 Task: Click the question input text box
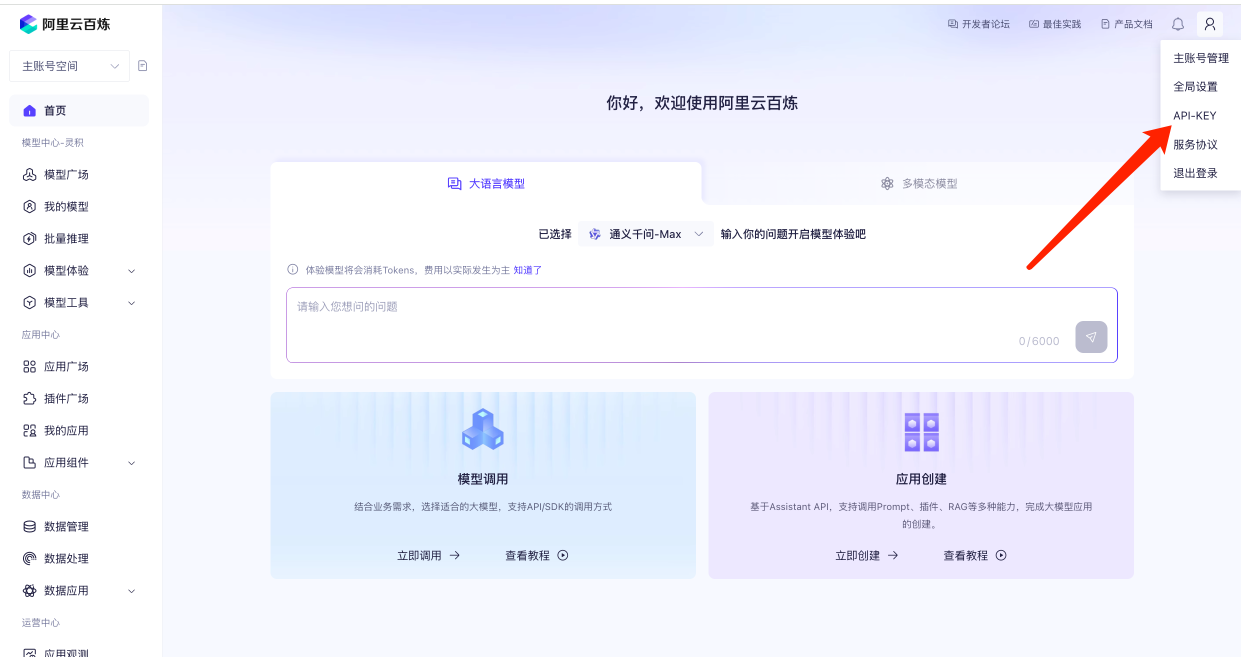tap(650, 315)
